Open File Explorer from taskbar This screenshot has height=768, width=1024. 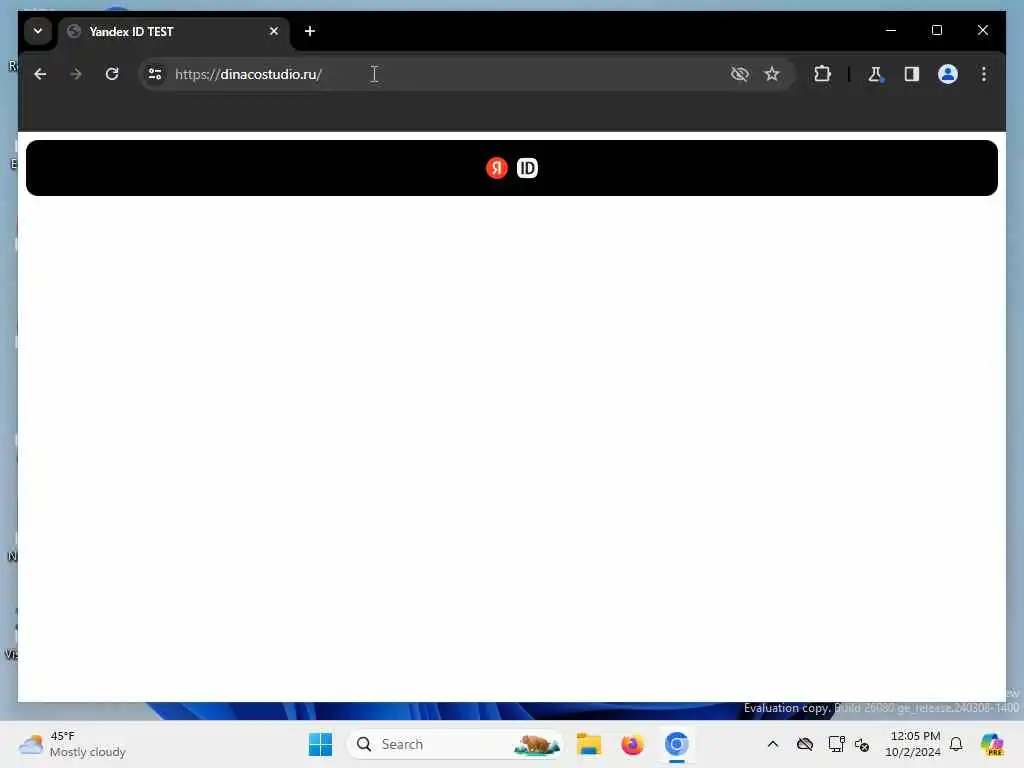tap(588, 744)
